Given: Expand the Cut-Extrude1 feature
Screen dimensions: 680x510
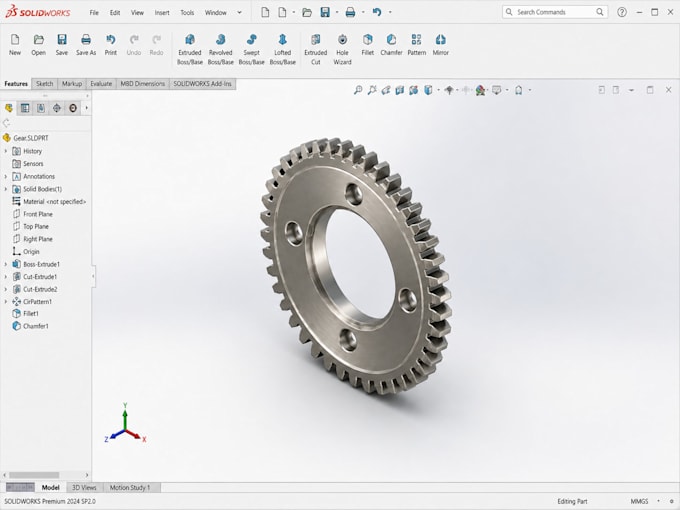Looking at the screenshot, I should pyautogui.click(x=6, y=277).
